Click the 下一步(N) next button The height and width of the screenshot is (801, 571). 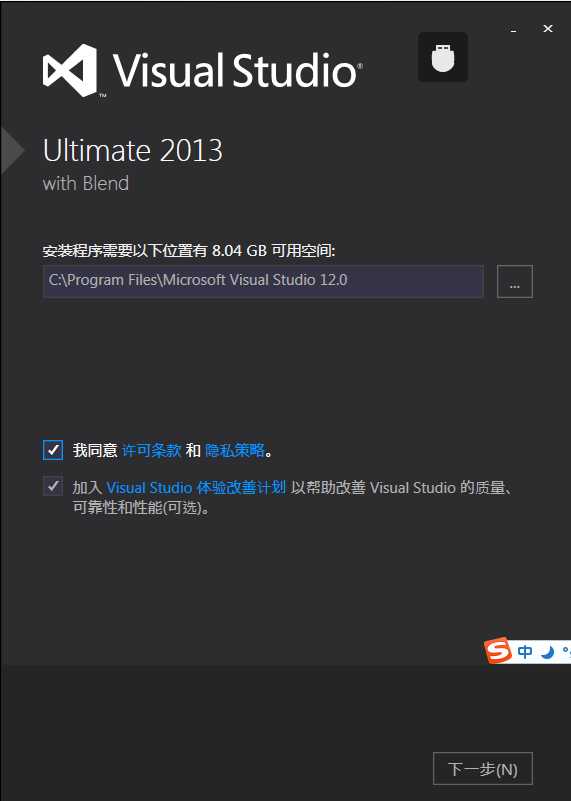(x=483, y=768)
